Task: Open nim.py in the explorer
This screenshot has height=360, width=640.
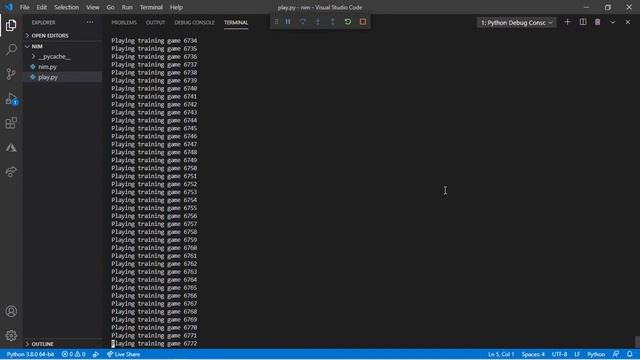Action: coord(62,67)
